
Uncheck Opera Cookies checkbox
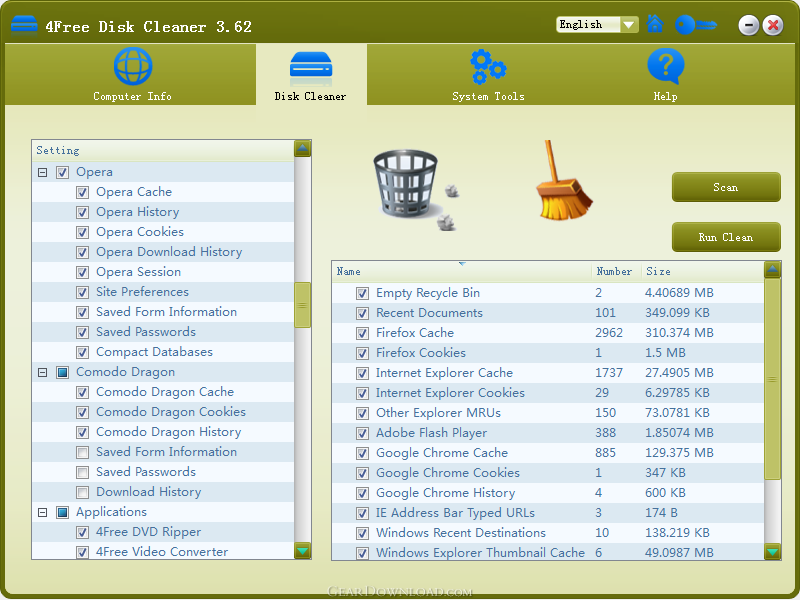tap(82, 232)
